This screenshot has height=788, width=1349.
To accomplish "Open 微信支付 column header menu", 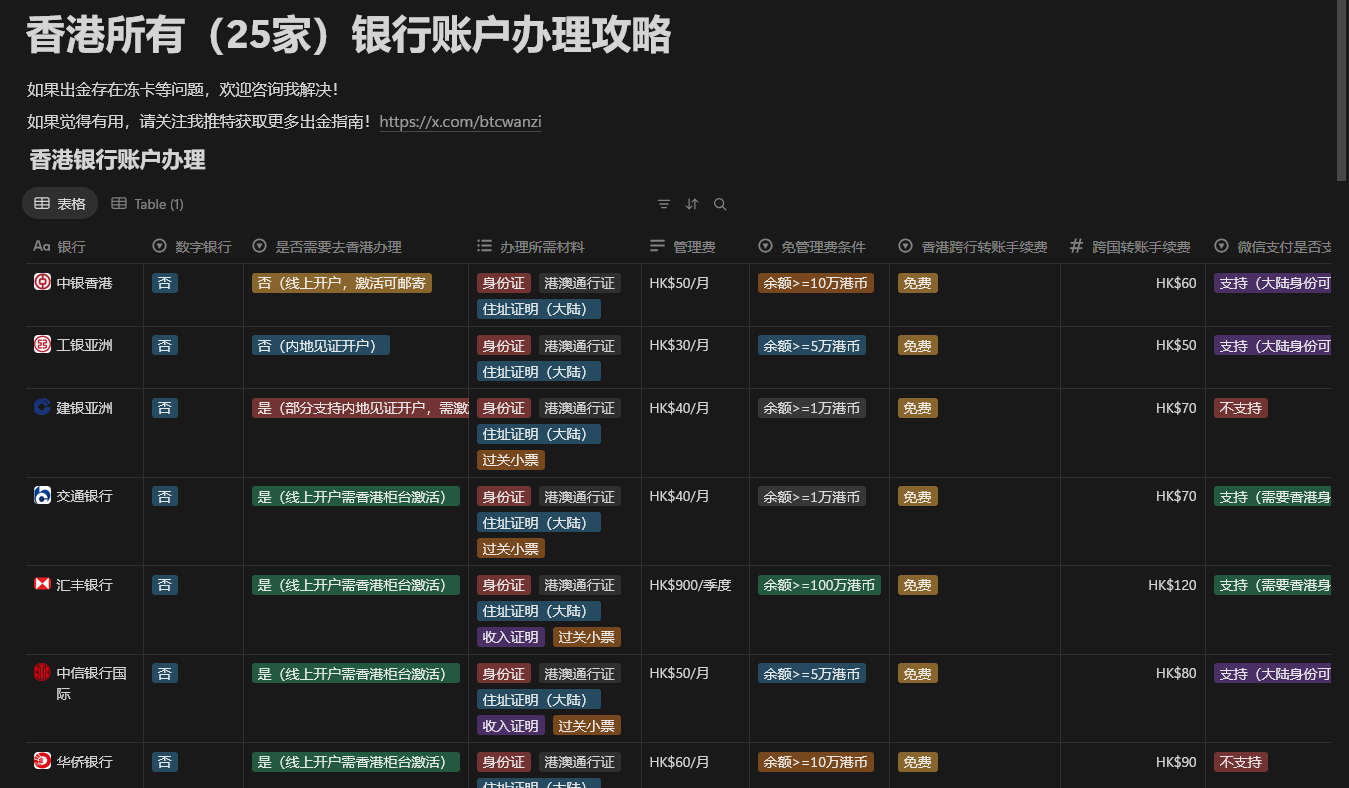I will (x=1270, y=246).
